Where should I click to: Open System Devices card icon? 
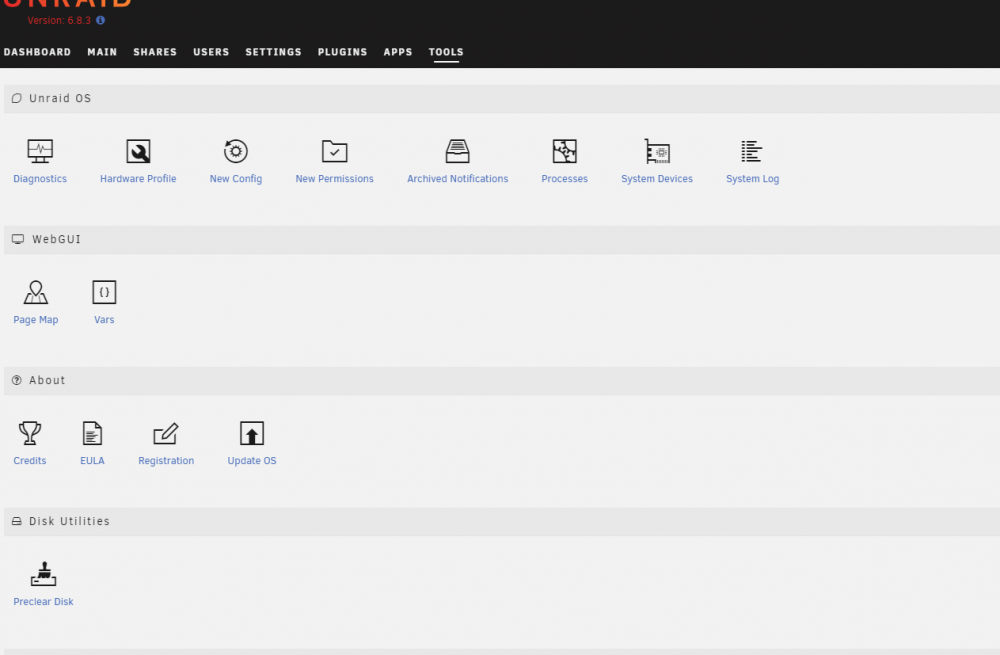(657, 151)
